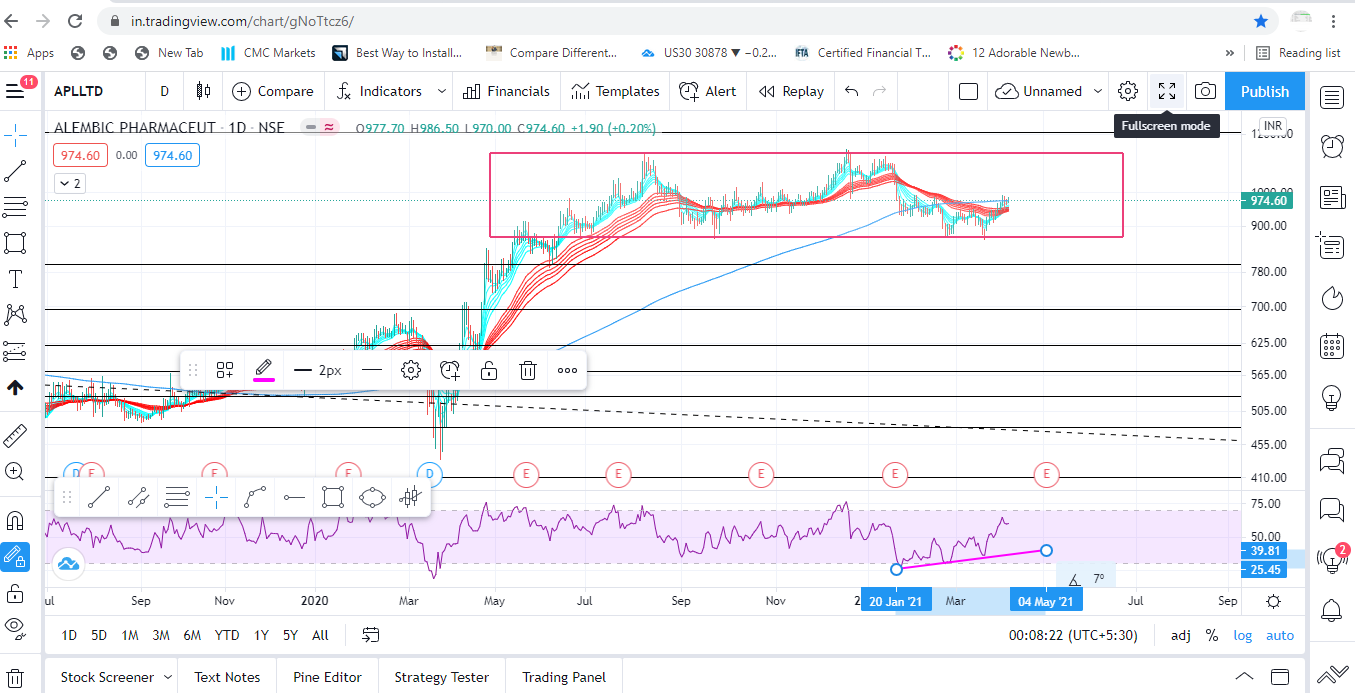This screenshot has width=1355, height=693.
Task: Expand the favorite indicators dropdown arrow
Action: point(441,91)
